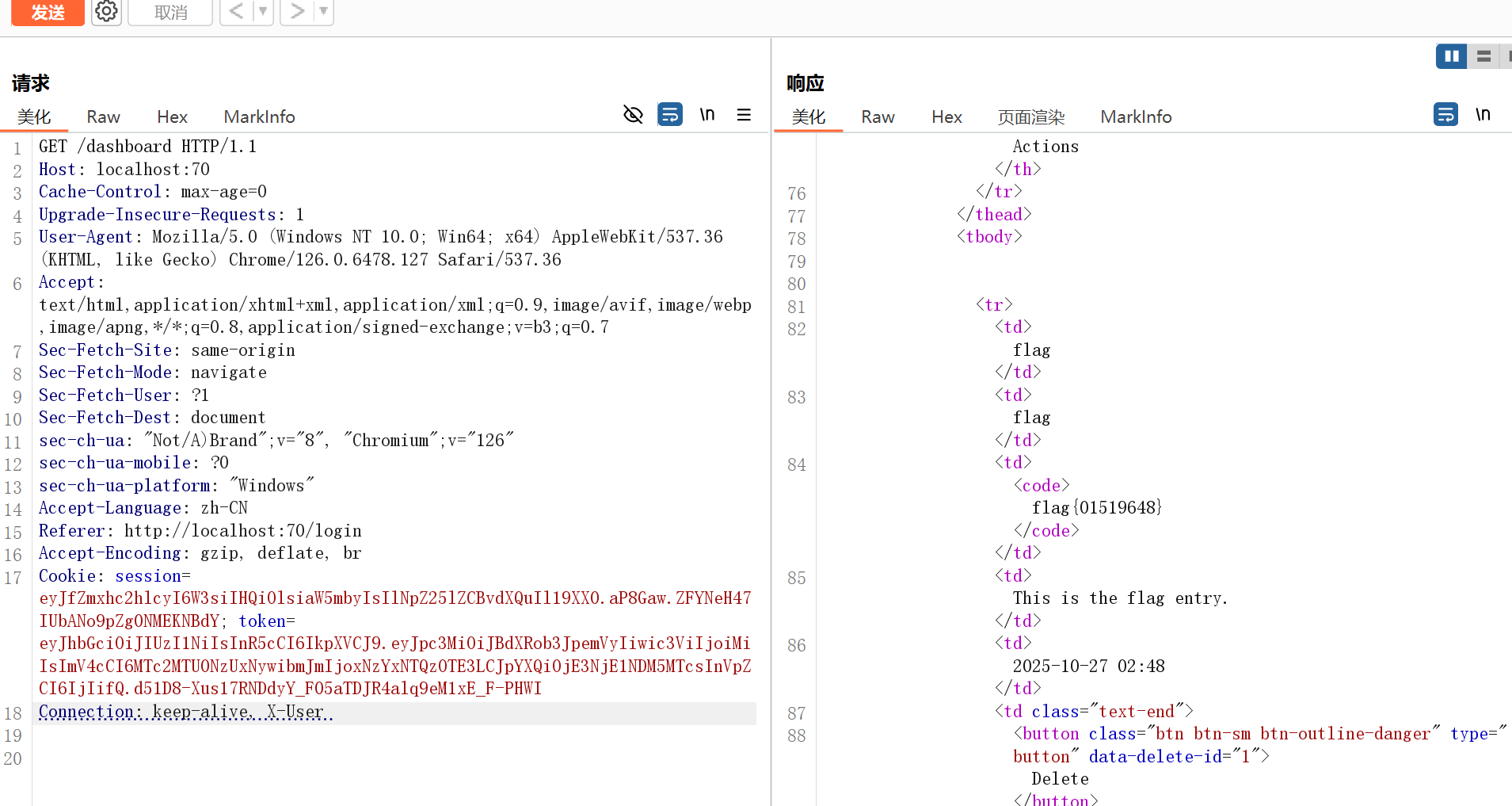Image resolution: width=1512 pixels, height=806 pixels.
Task: Click the Actions text in response header
Action: click(x=1045, y=147)
